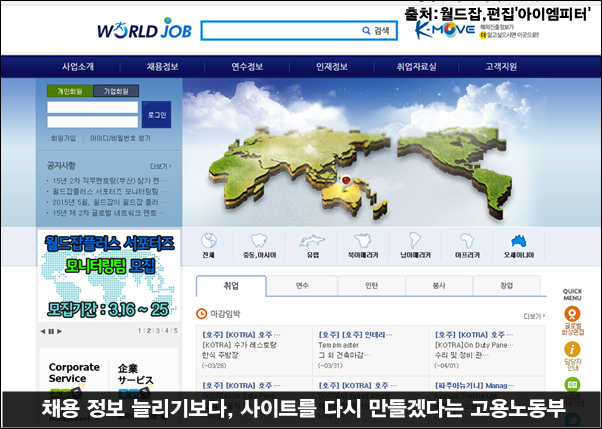Open 아이디/비밀번호 찾기 link
602x429 pixels.
click(120, 138)
